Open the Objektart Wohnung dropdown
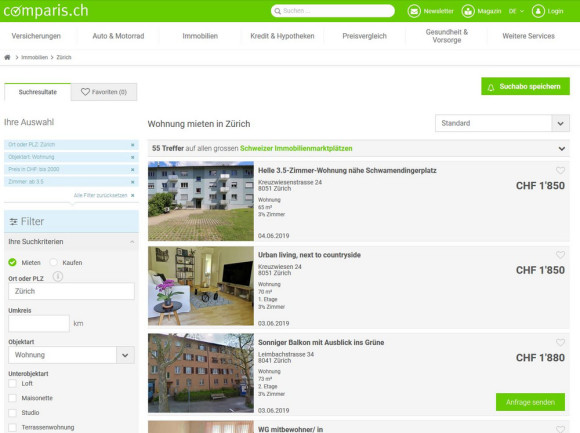Screen dimensions: 580x433 [71, 355]
